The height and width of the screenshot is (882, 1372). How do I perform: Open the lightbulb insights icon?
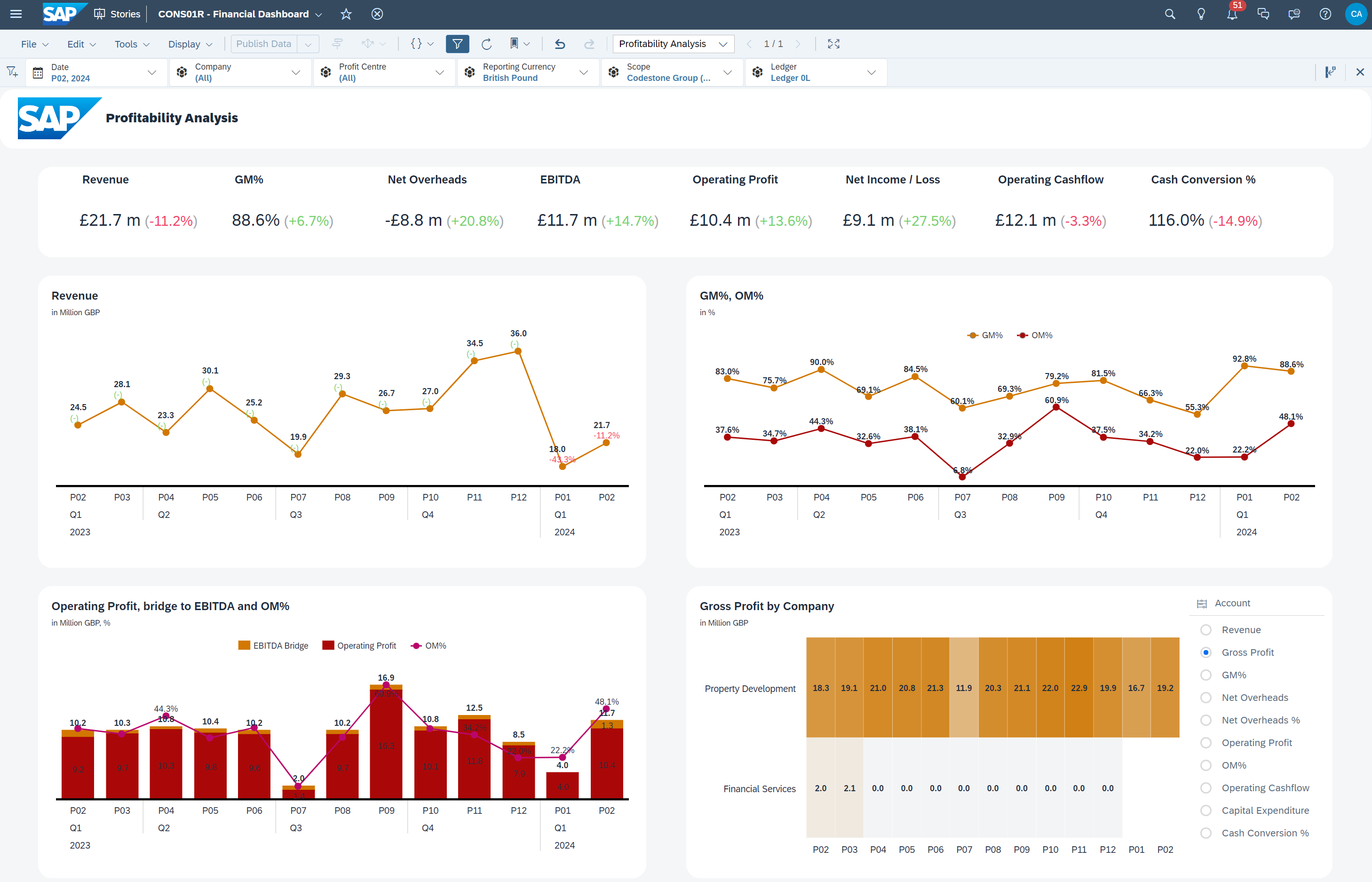tap(1201, 14)
